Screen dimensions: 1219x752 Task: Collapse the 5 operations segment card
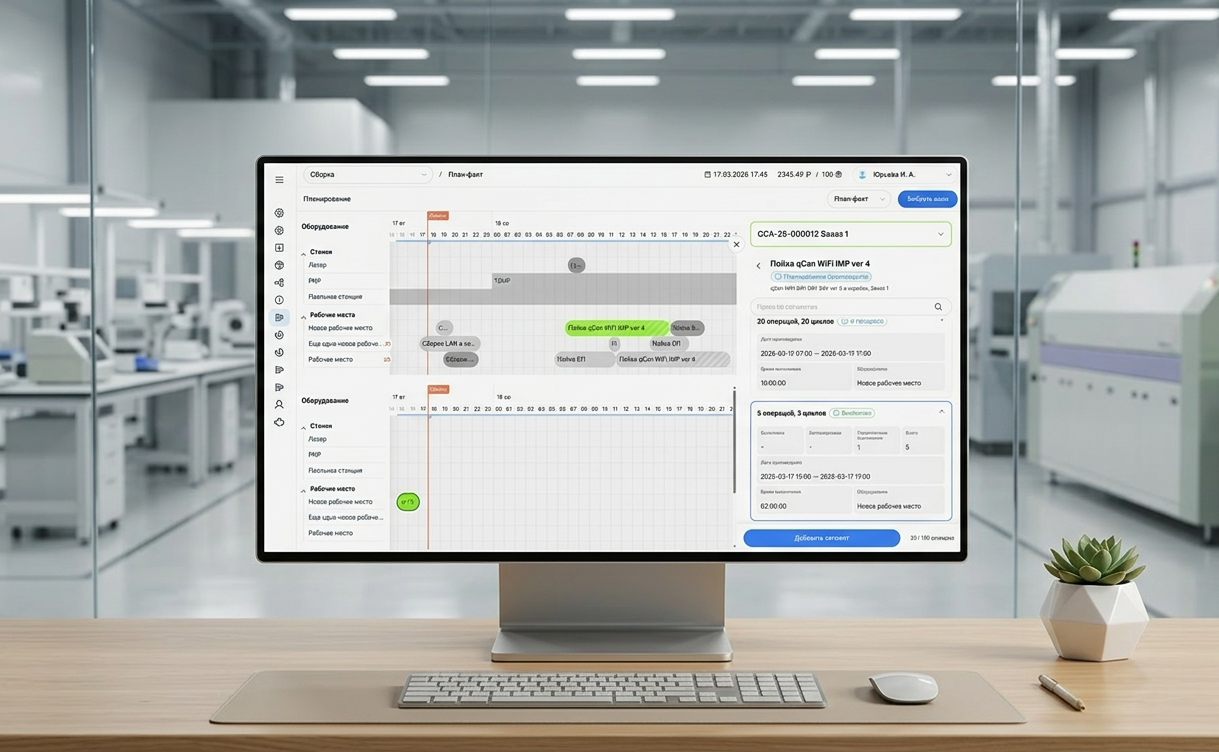click(x=941, y=412)
